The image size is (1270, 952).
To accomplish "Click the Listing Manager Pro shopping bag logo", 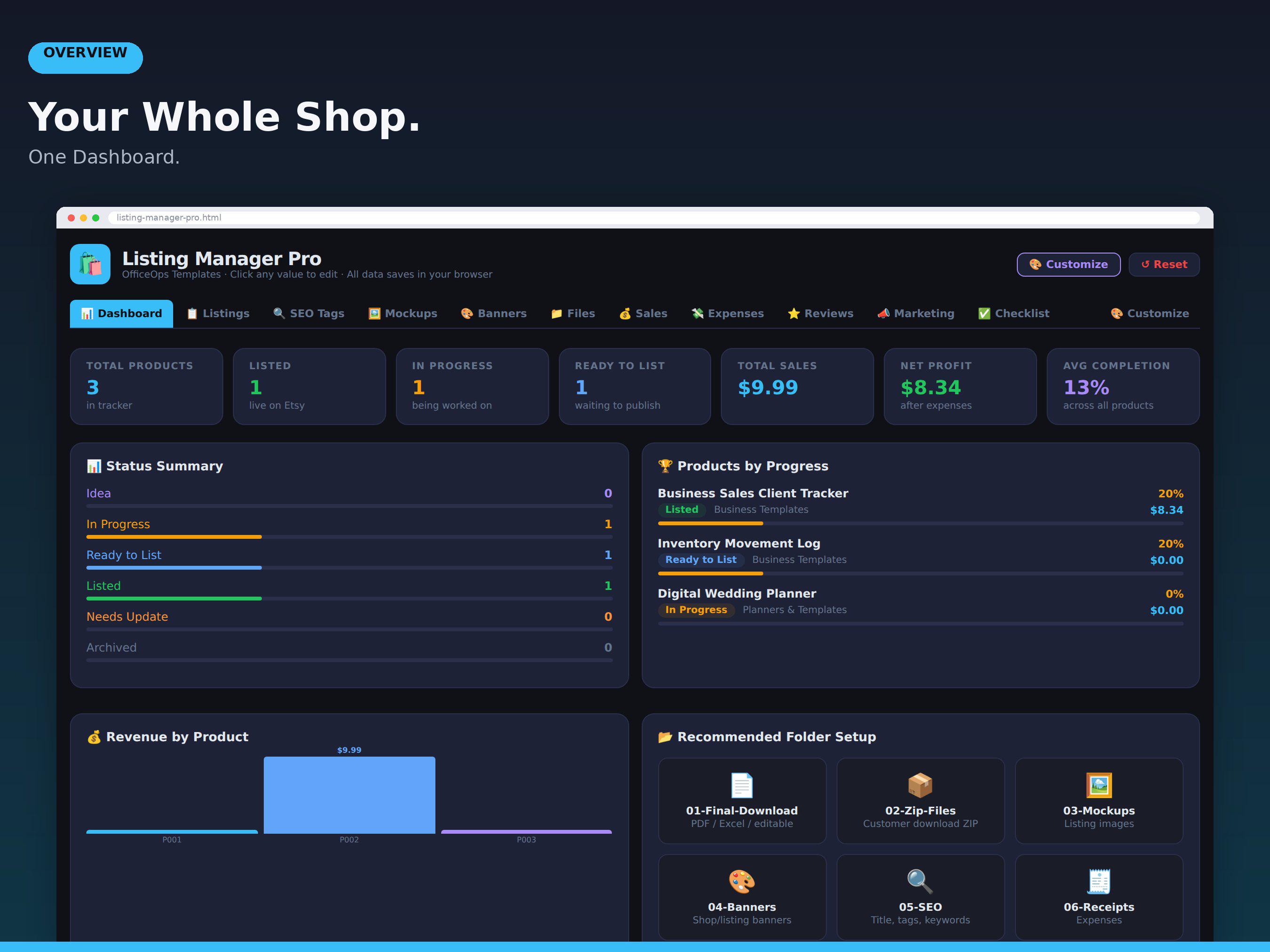I will pyautogui.click(x=90, y=264).
